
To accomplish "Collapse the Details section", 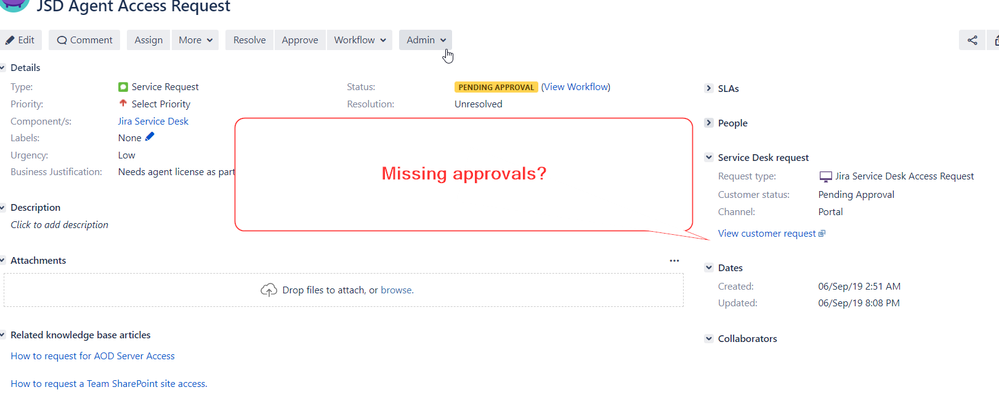I will (2, 68).
